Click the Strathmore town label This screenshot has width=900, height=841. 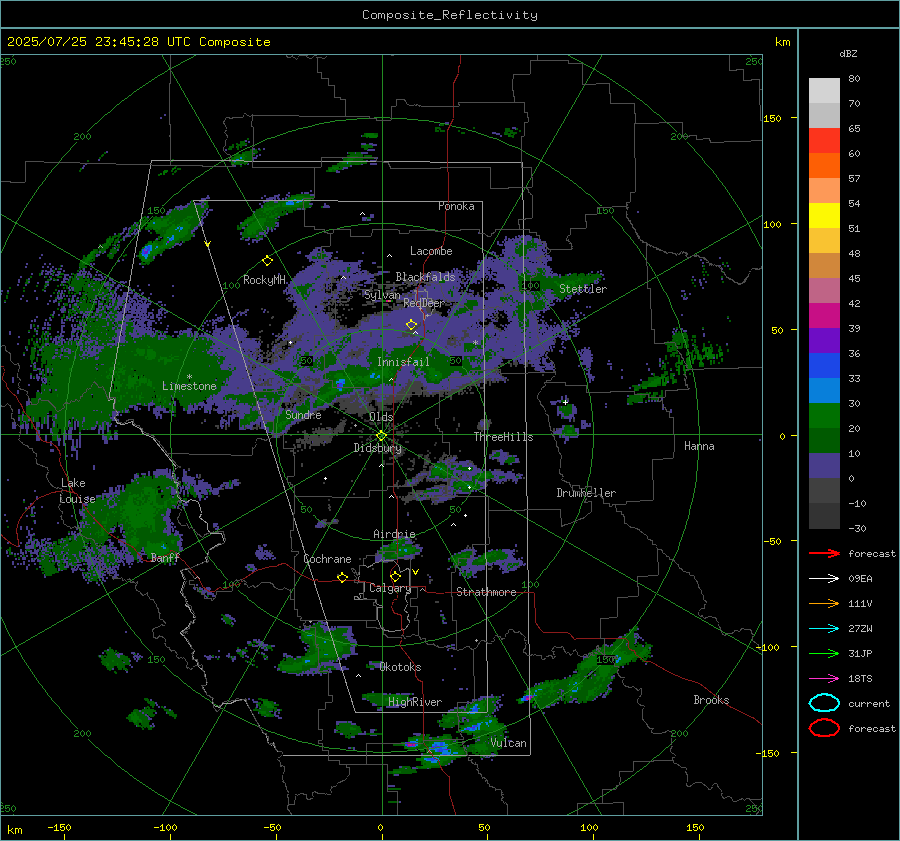pyautogui.click(x=486, y=592)
